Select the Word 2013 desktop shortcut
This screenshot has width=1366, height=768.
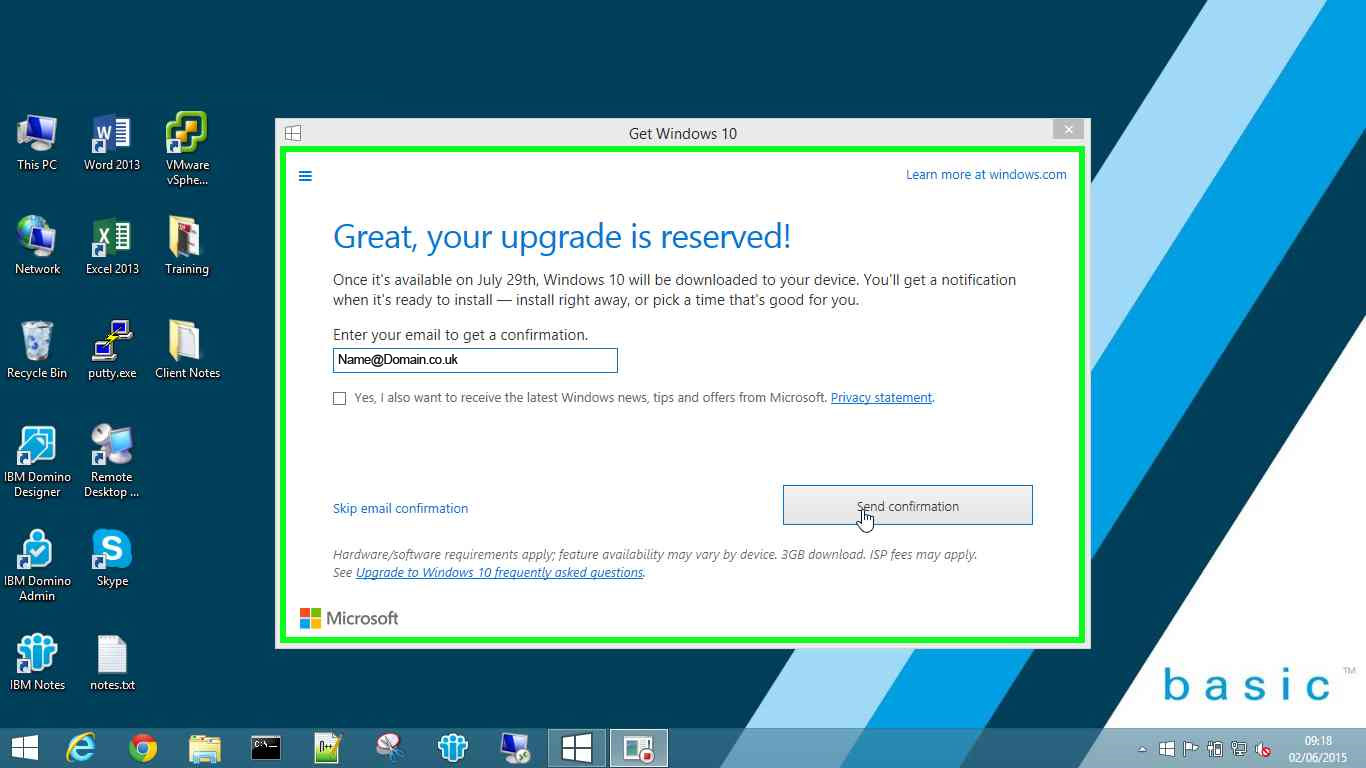pos(112,142)
